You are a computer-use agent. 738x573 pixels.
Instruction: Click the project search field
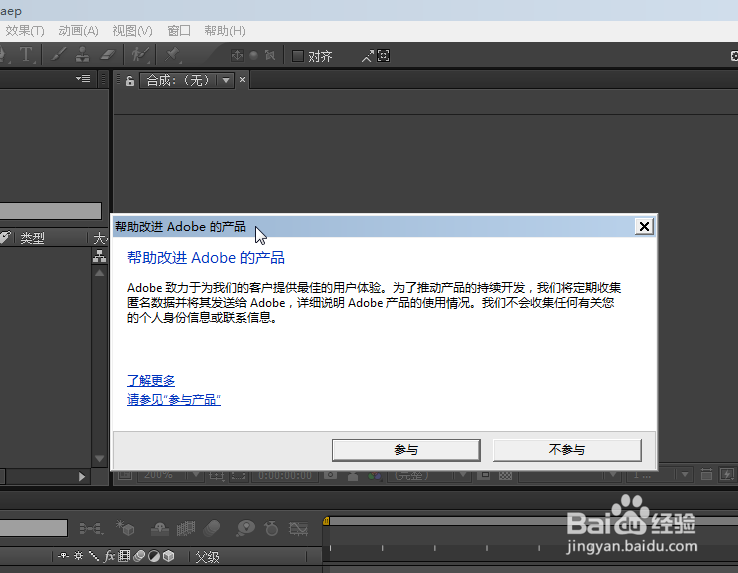point(50,210)
